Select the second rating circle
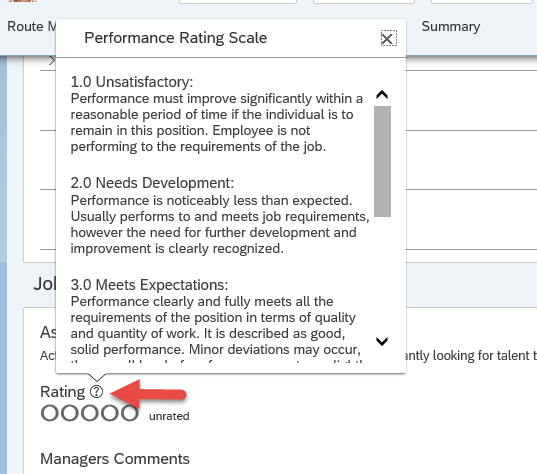The image size is (537, 474). point(70,413)
